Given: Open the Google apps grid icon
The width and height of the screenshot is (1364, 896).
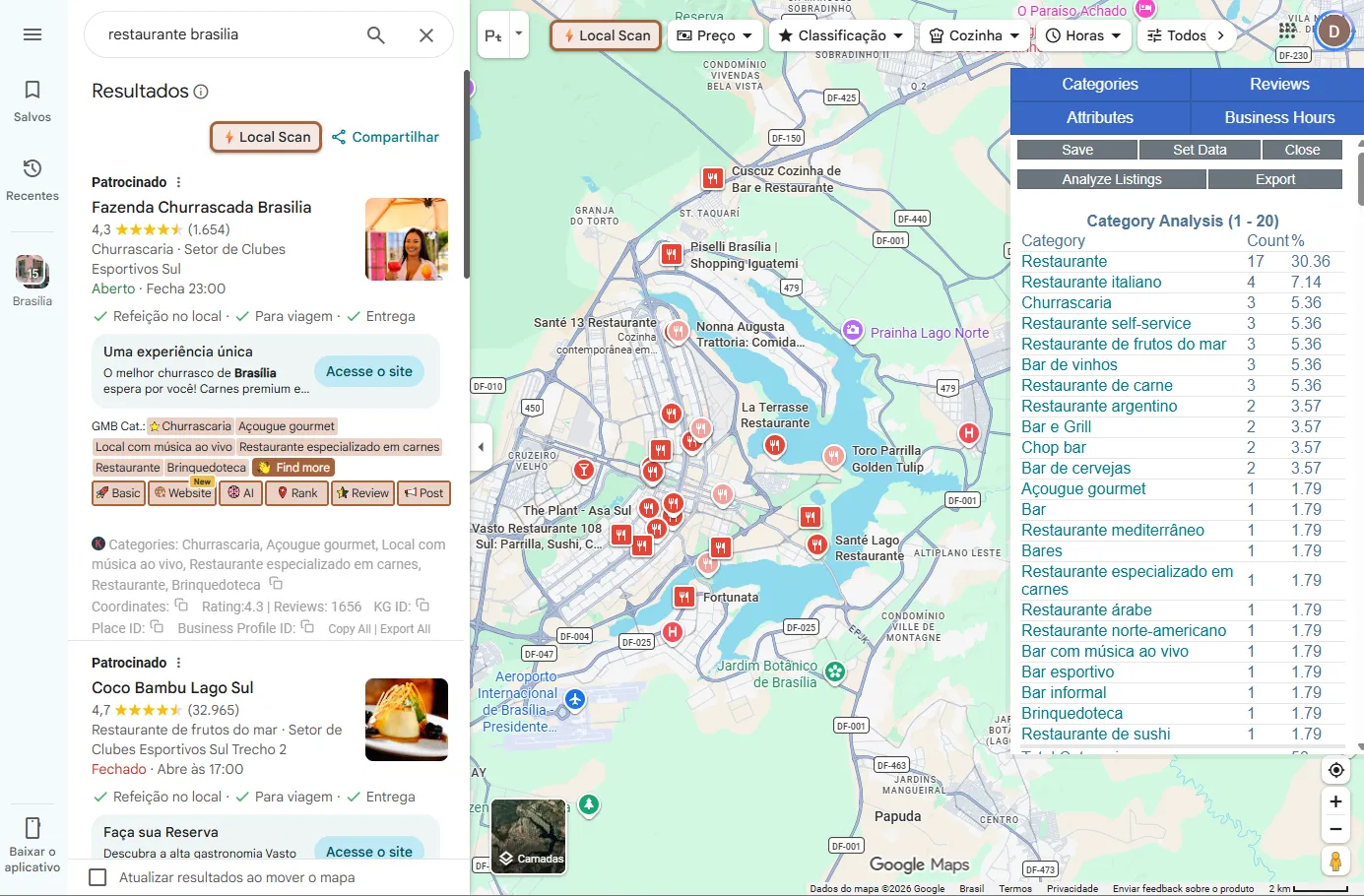Looking at the screenshot, I should [x=1288, y=31].
